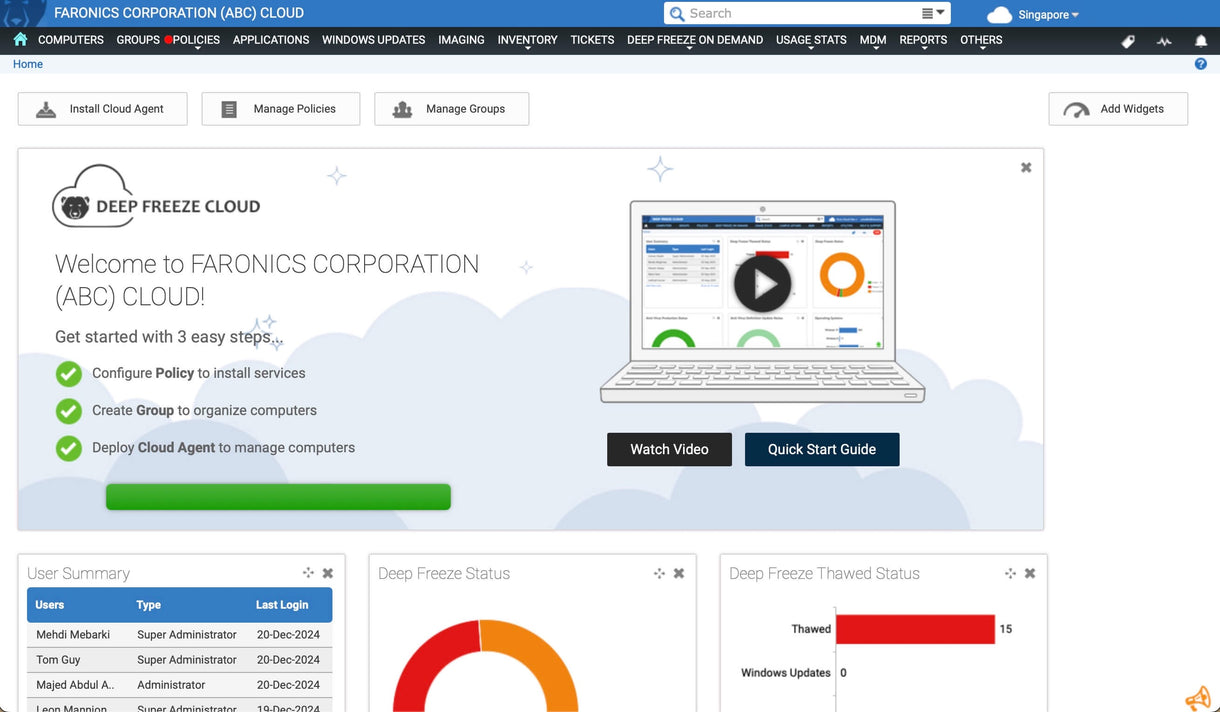Open the Others menu dropdown
The width and height of the screenshot is (1220, 712).
981,40
